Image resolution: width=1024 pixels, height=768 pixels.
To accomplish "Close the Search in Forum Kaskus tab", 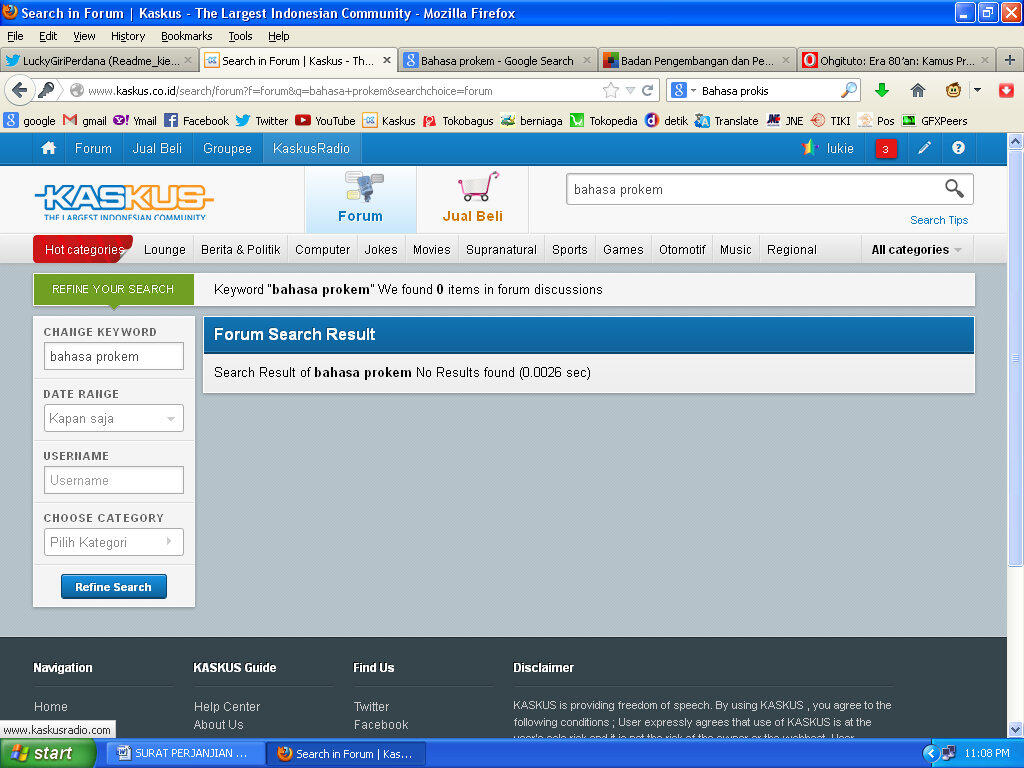I will pyautogui.click(x=387, y=60).
